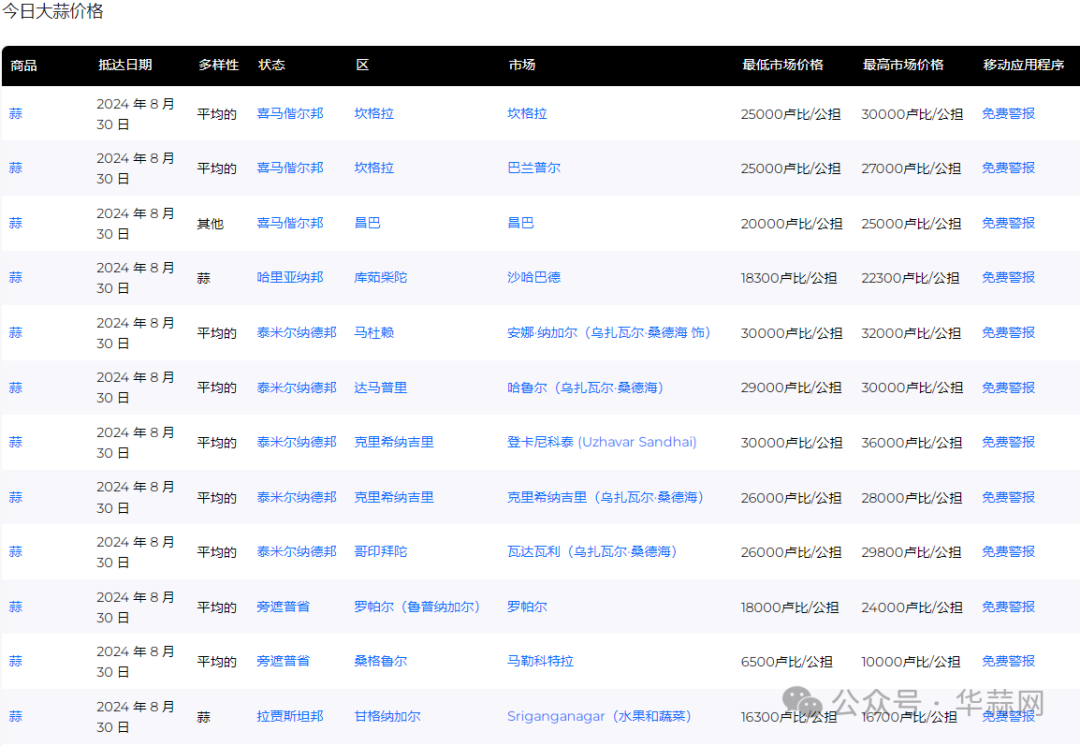Viewport: 1080px width, 746px height.
Task: Open the 马勒科特拉 market link
Action: point(540,661)
